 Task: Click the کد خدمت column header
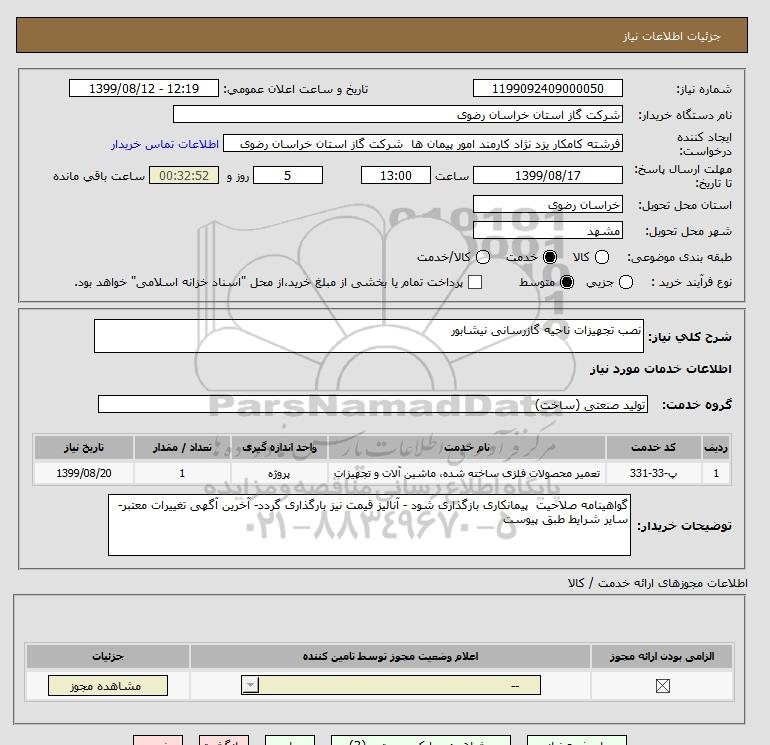(654, 447)
